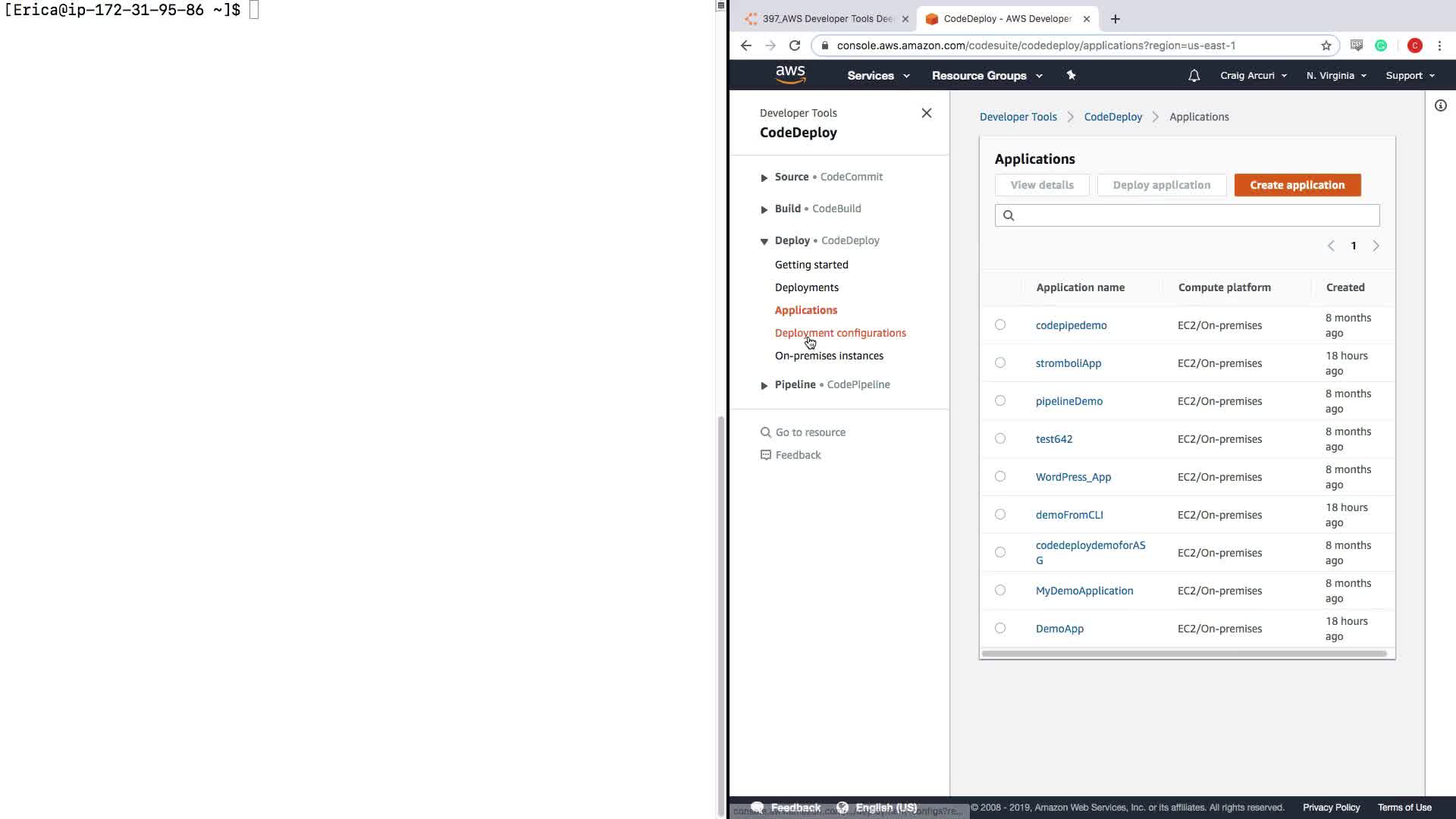
Task: Switch to the 397_AWS Developer Tools tab
Action: pyautogui.click(x=827, y=19)
